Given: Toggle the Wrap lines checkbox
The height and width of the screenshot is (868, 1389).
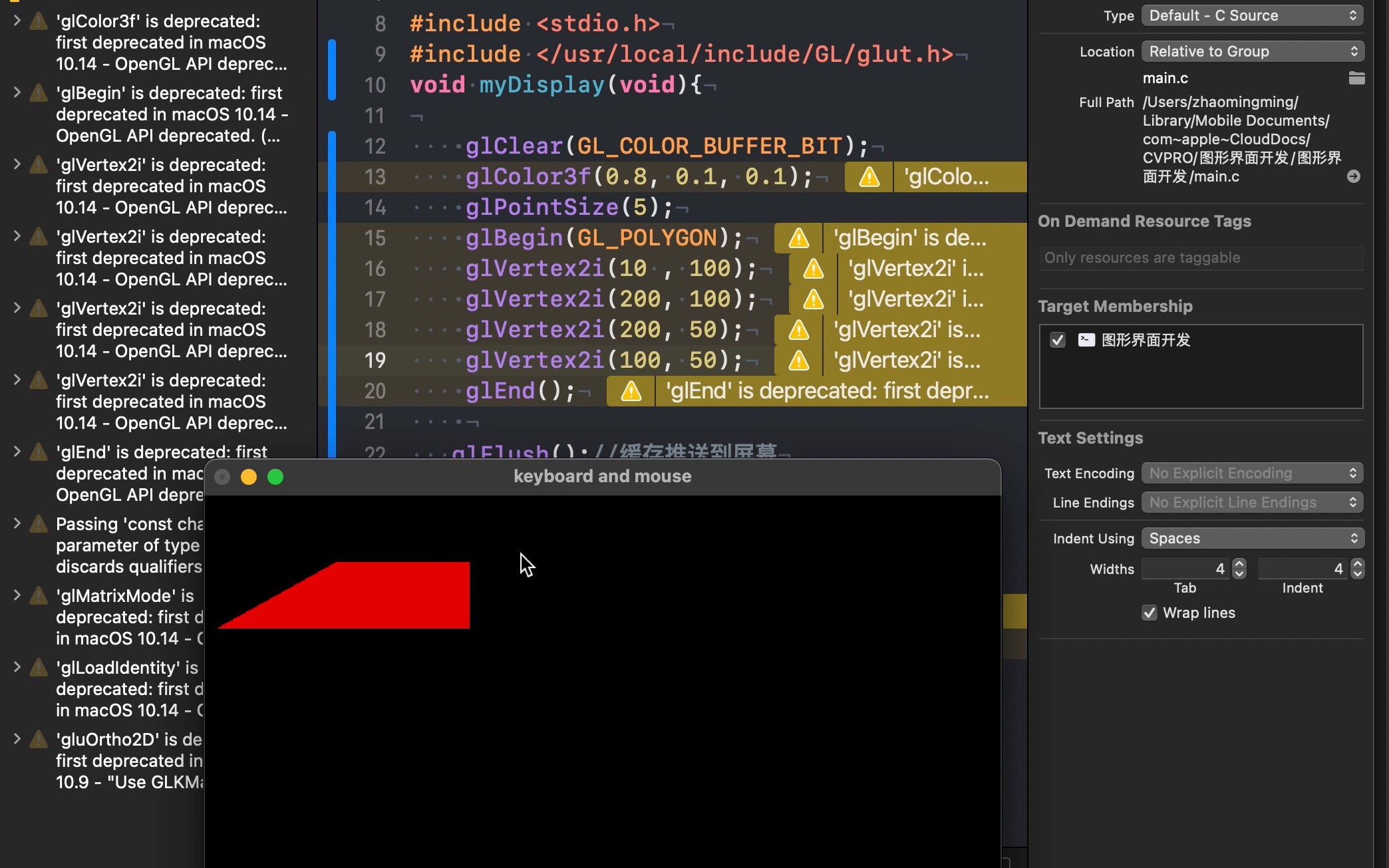Looking at the screenshot, I should (x=1150, y=613).
